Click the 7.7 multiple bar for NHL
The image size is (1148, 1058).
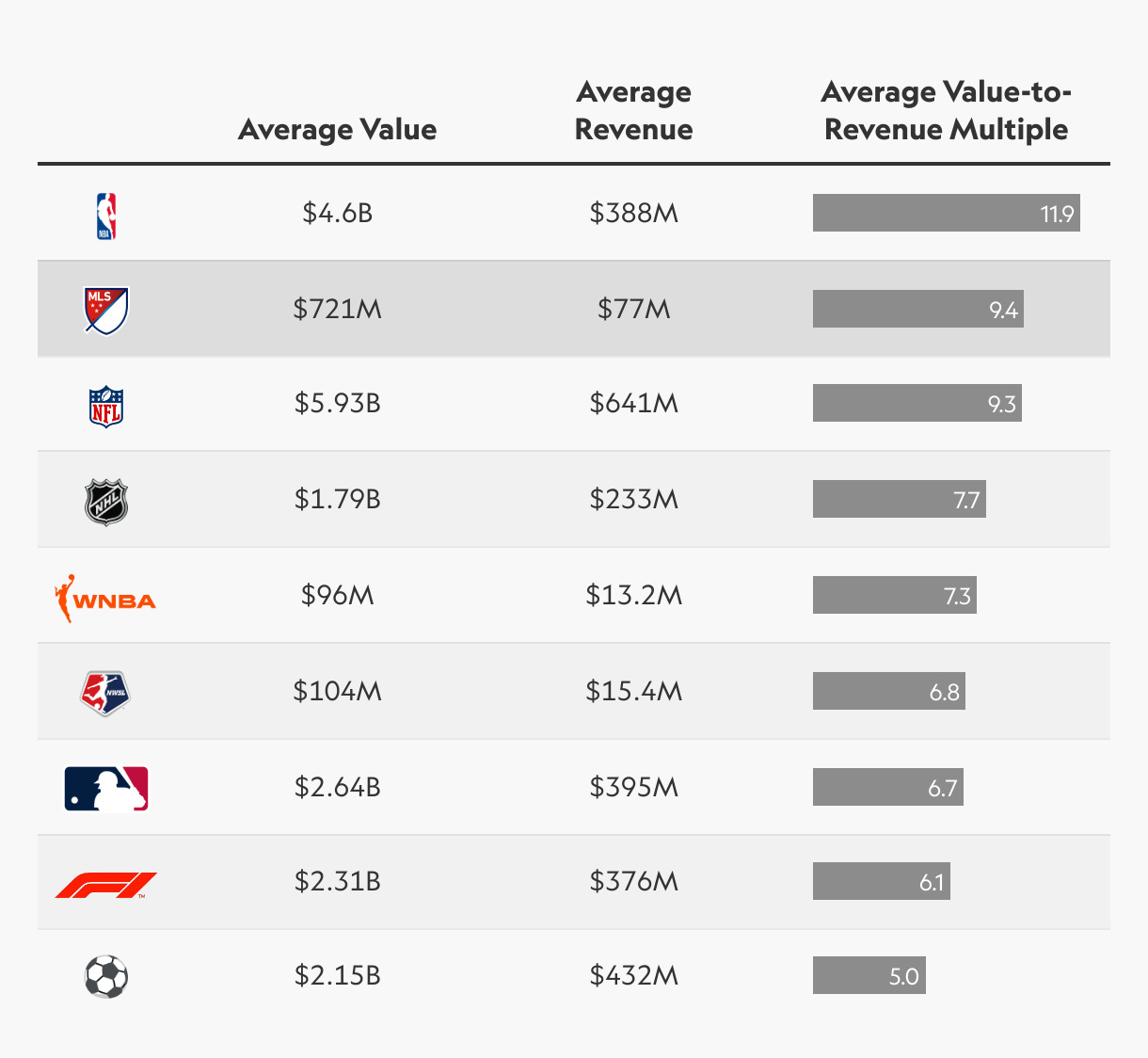[900, 499]
